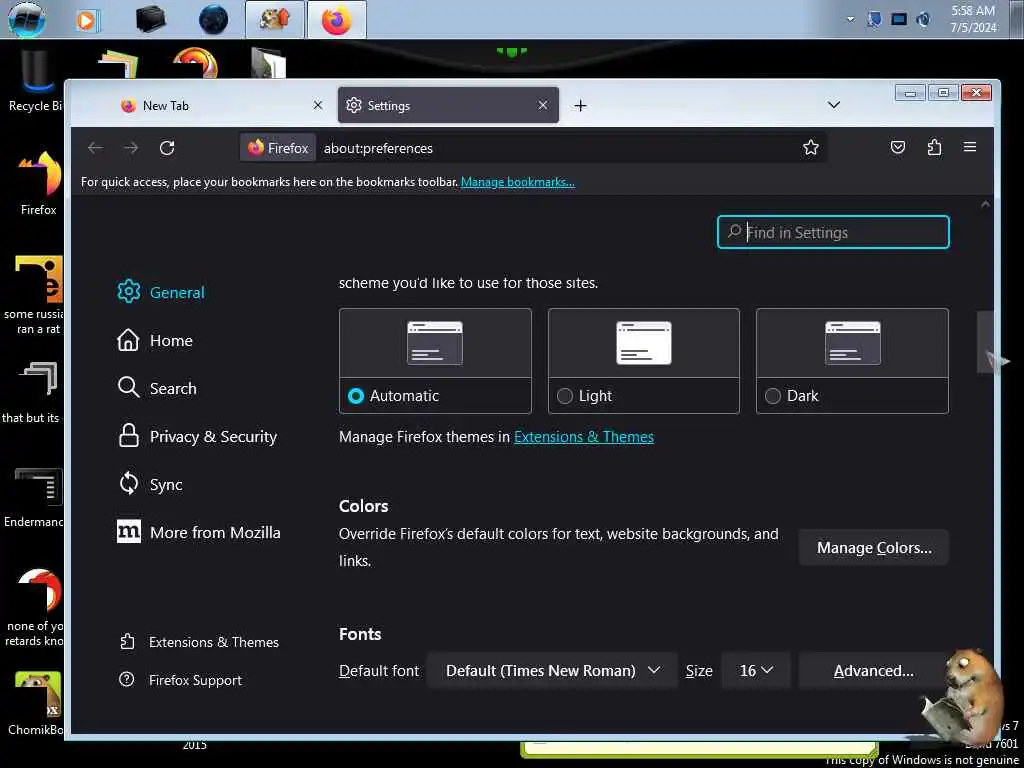Click the Manage Colors button
Screen dimensions: 1024x768
874,547
